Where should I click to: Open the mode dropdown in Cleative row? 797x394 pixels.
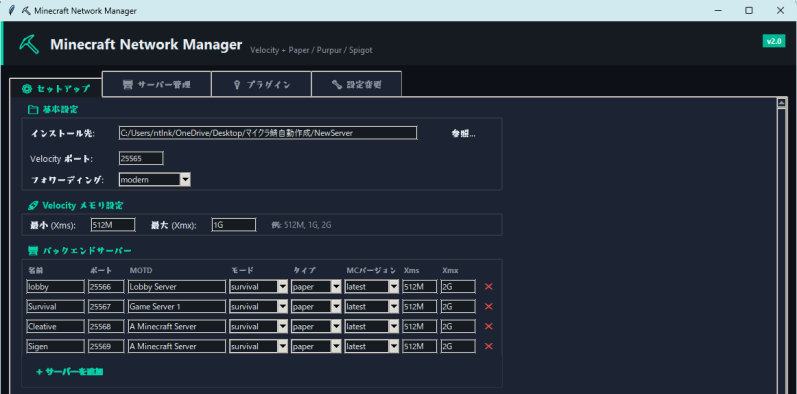[x=283, y=326]
